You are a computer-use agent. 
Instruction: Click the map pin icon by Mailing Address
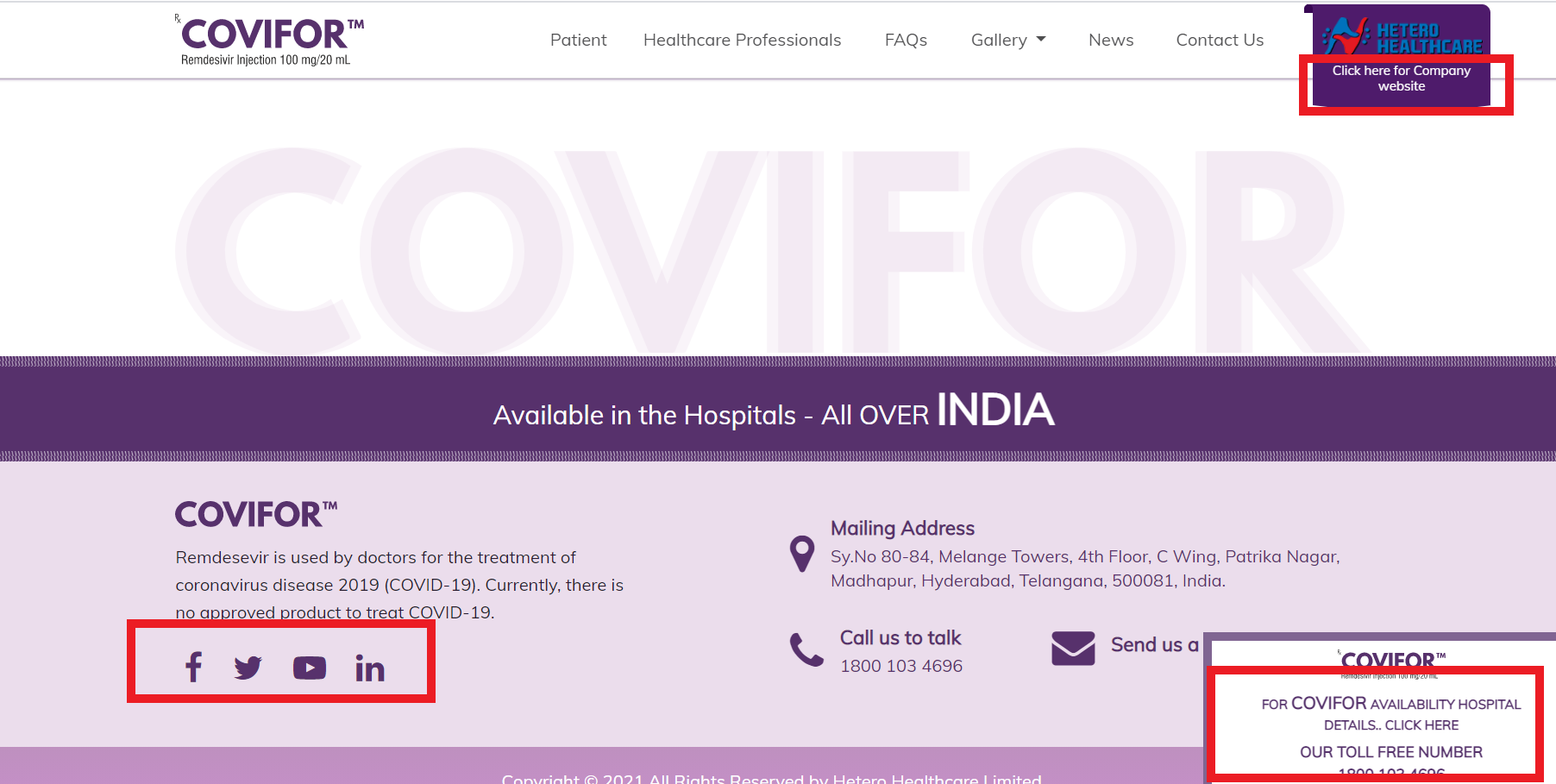(802, 554)
